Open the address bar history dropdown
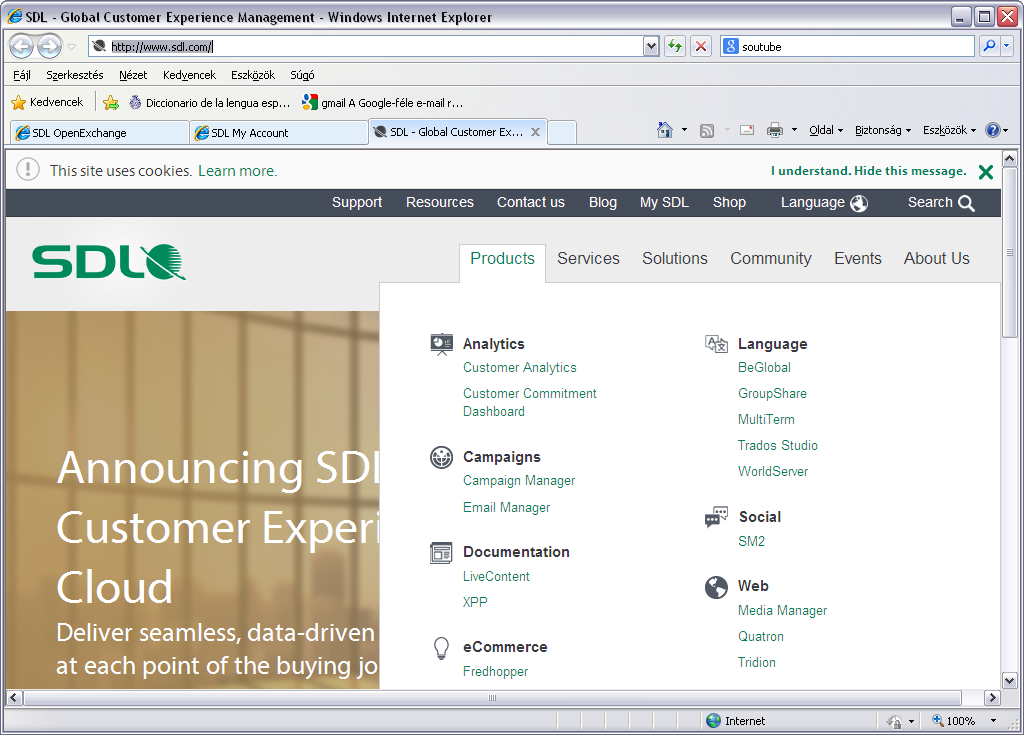This screenshot has width=1024, height=735. [651, 46]
